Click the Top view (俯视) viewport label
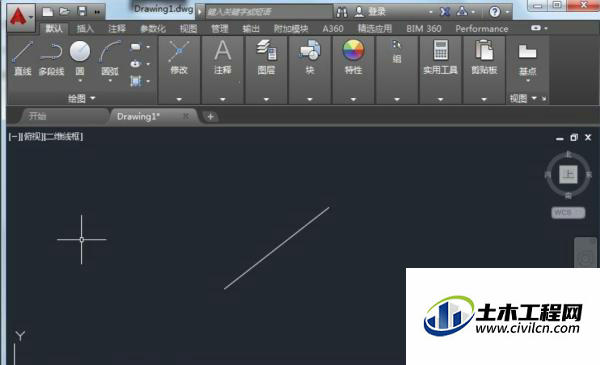 point(32,137)
